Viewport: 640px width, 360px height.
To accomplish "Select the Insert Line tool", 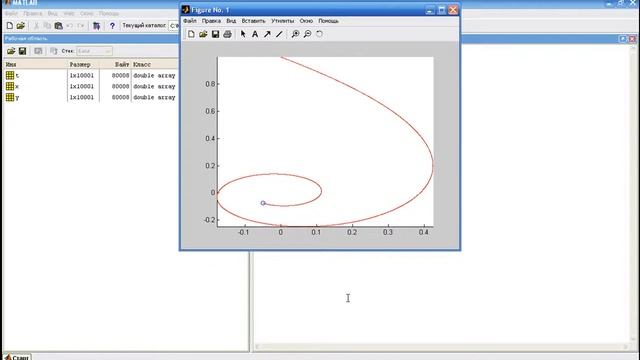I will (279, 34).
